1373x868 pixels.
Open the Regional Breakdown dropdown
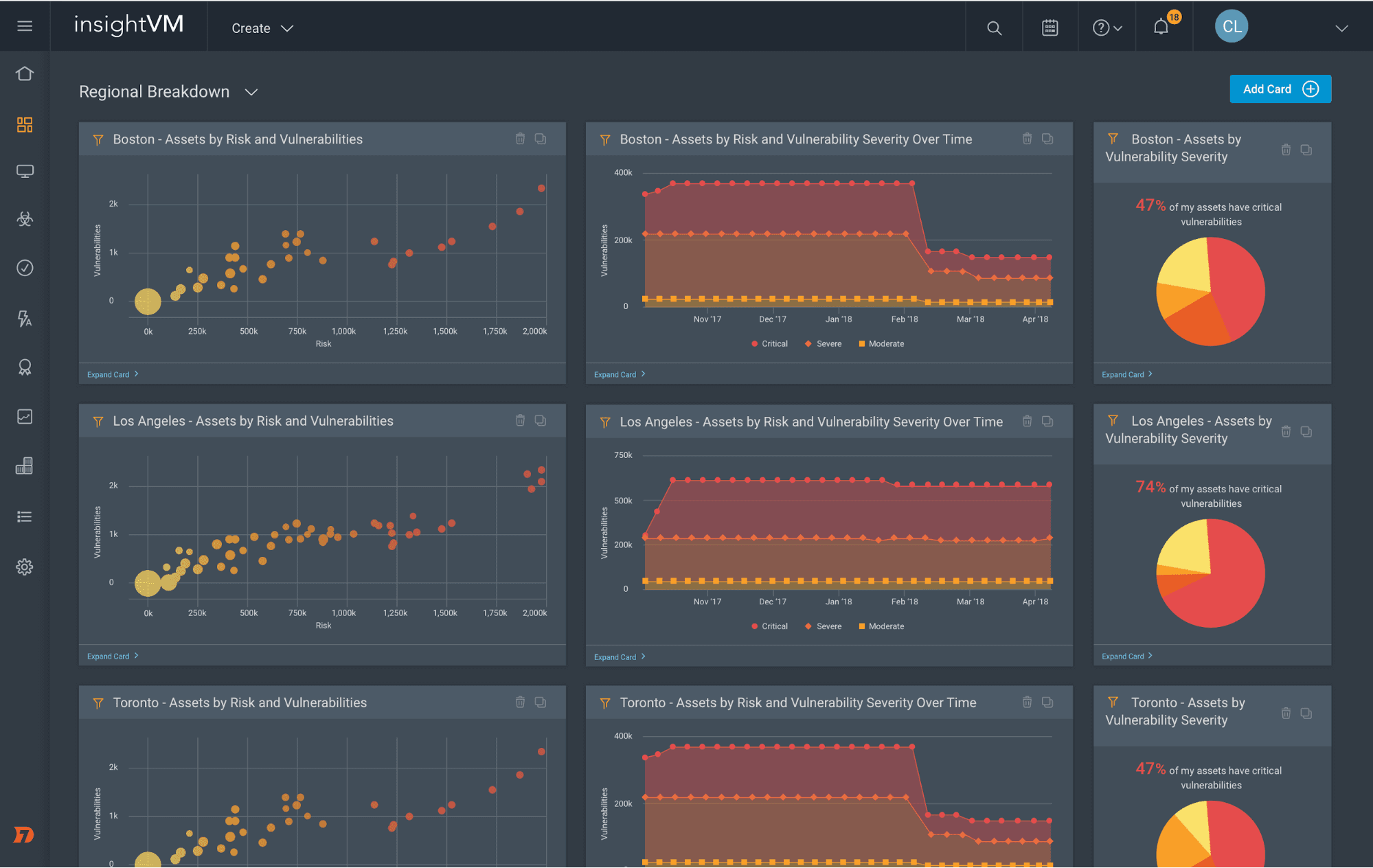[251, 91]
